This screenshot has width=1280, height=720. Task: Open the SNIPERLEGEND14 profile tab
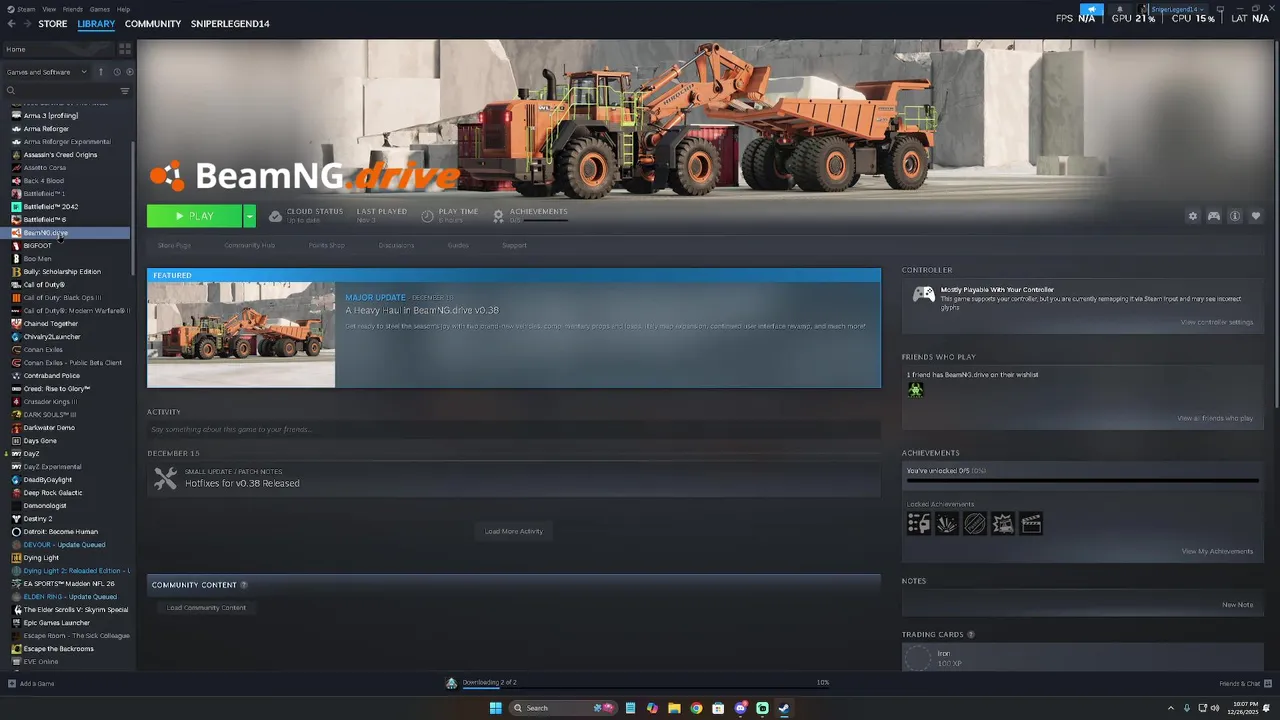(230, 24)
